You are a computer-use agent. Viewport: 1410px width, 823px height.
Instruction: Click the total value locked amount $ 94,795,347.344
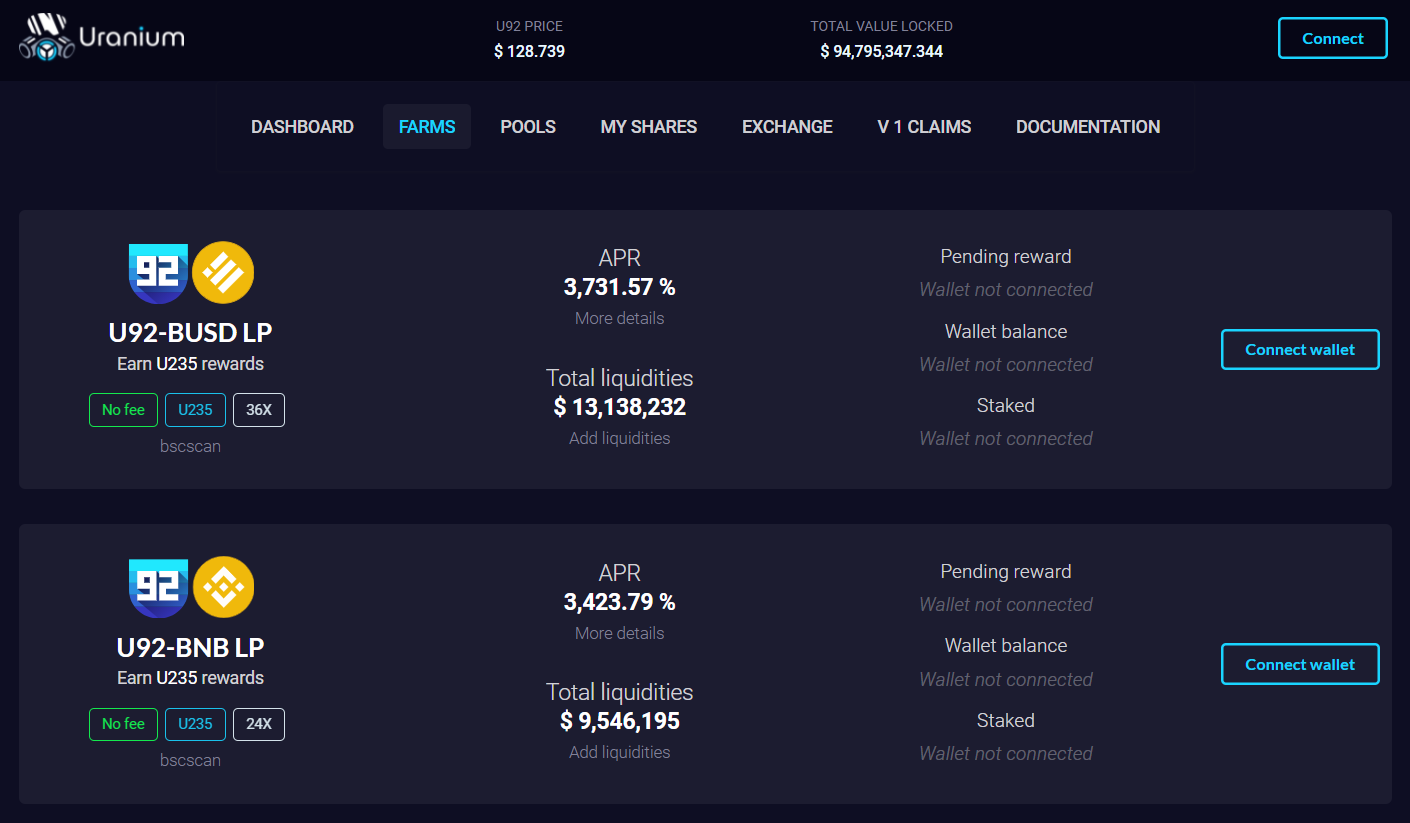coord(881,51)
